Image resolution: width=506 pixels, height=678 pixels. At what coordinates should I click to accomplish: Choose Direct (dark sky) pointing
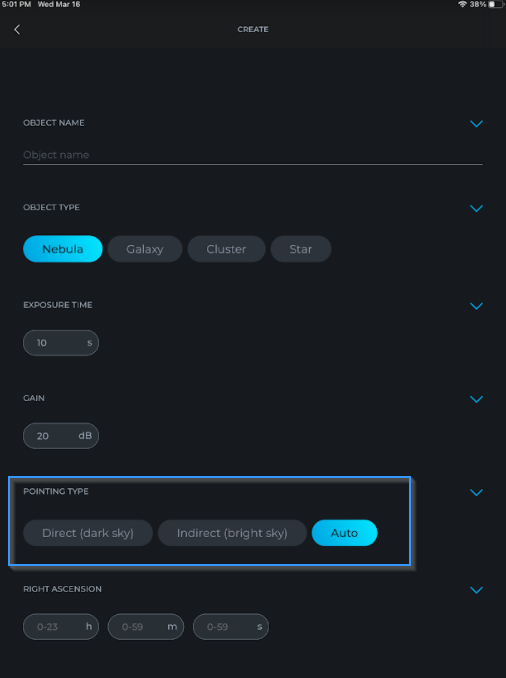(x=88, y=533)
